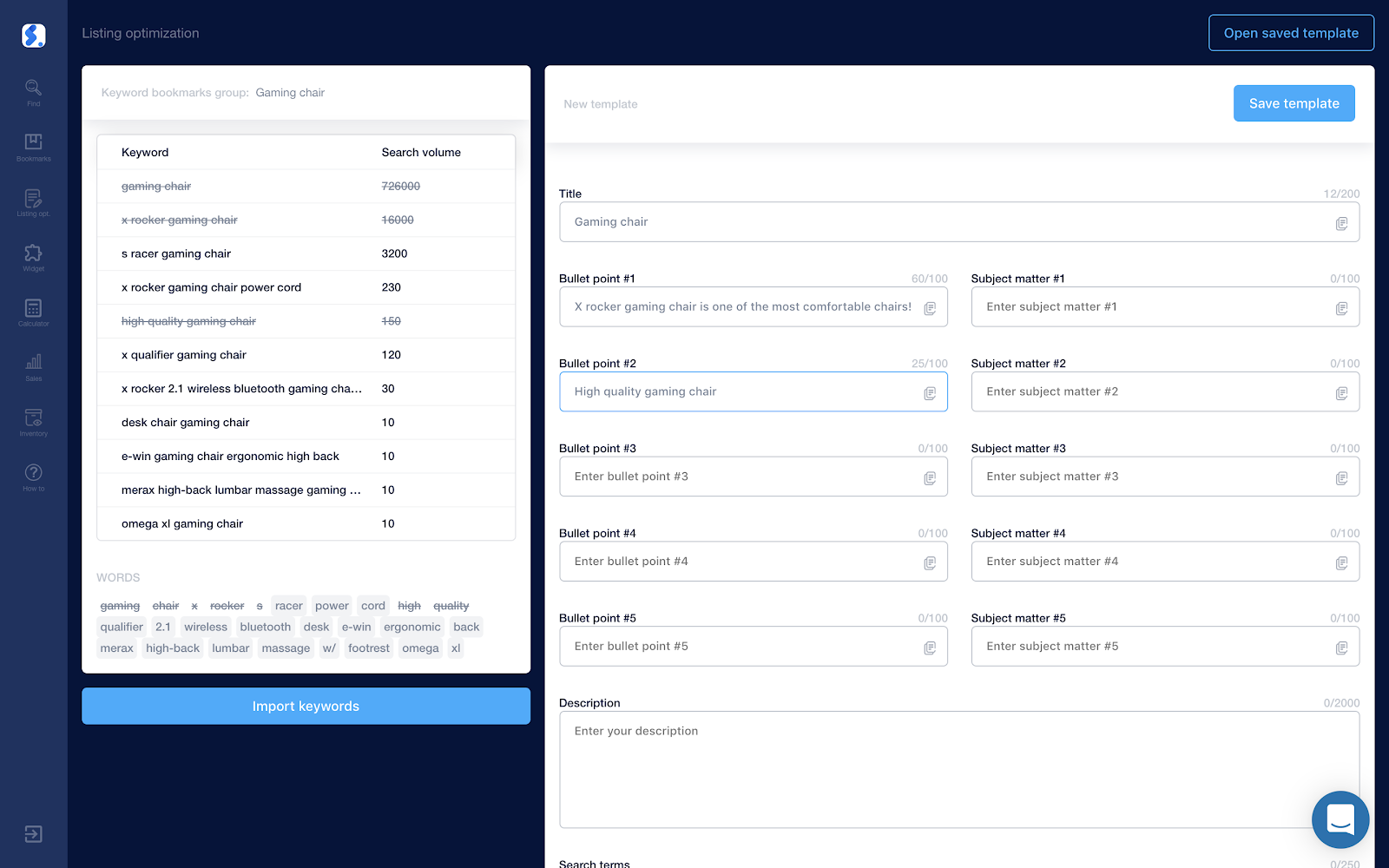This screenshot has height=868, width=1389.
Task: Focus Subject matter #5 input
Action: 1165,647
